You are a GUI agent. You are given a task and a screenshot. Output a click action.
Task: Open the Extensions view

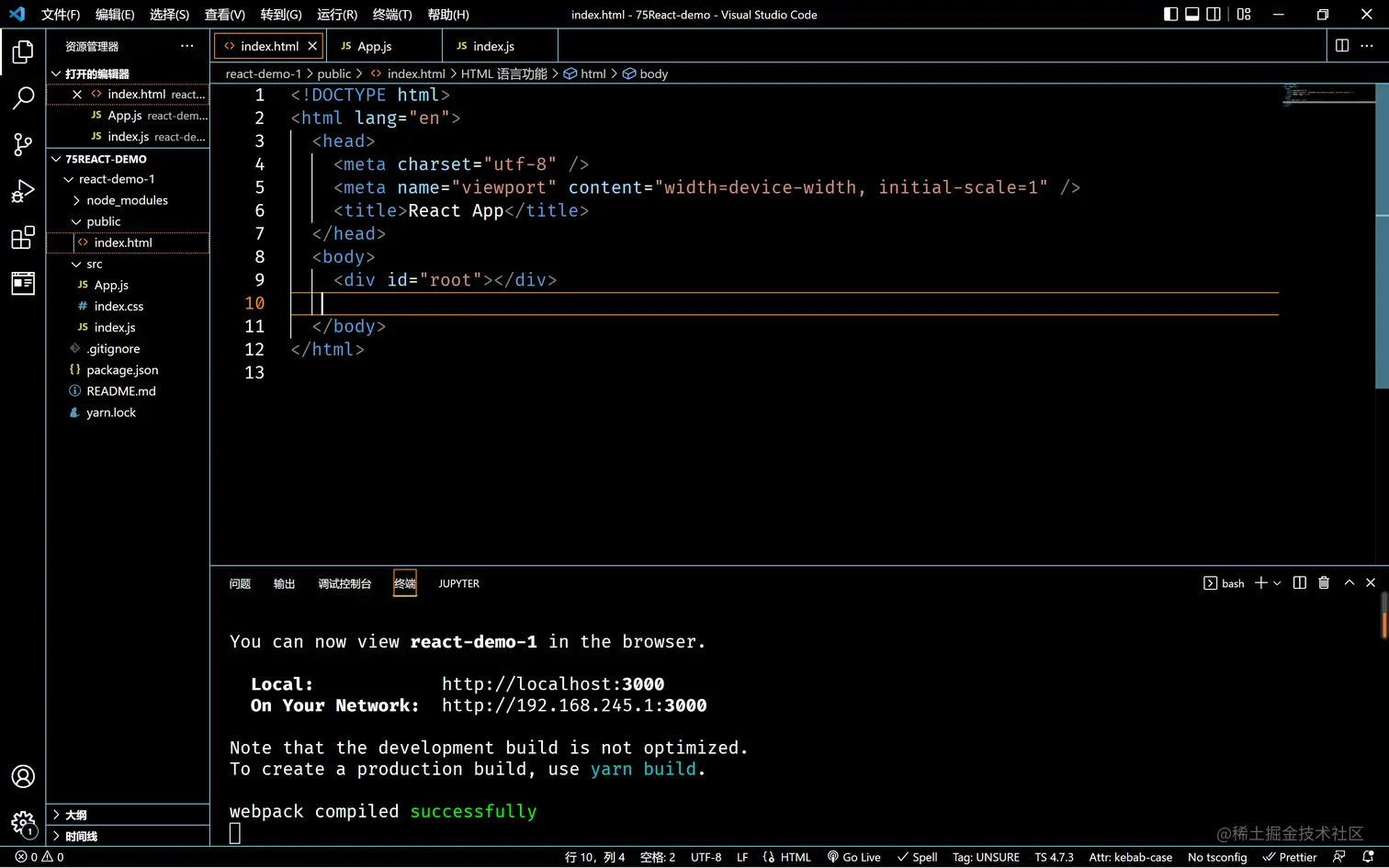(23, 238)
